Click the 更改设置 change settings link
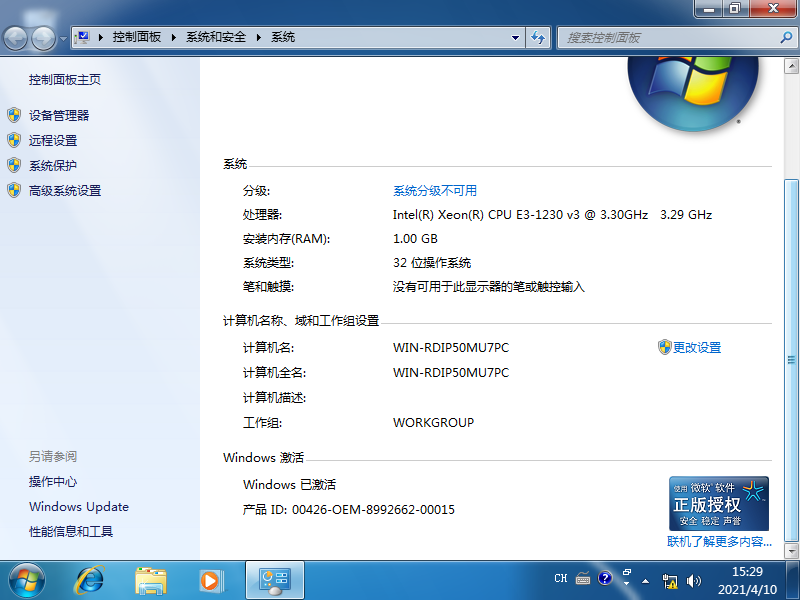Image resolution: width=800 pixels, height=600 pixels. pos(696,348)
